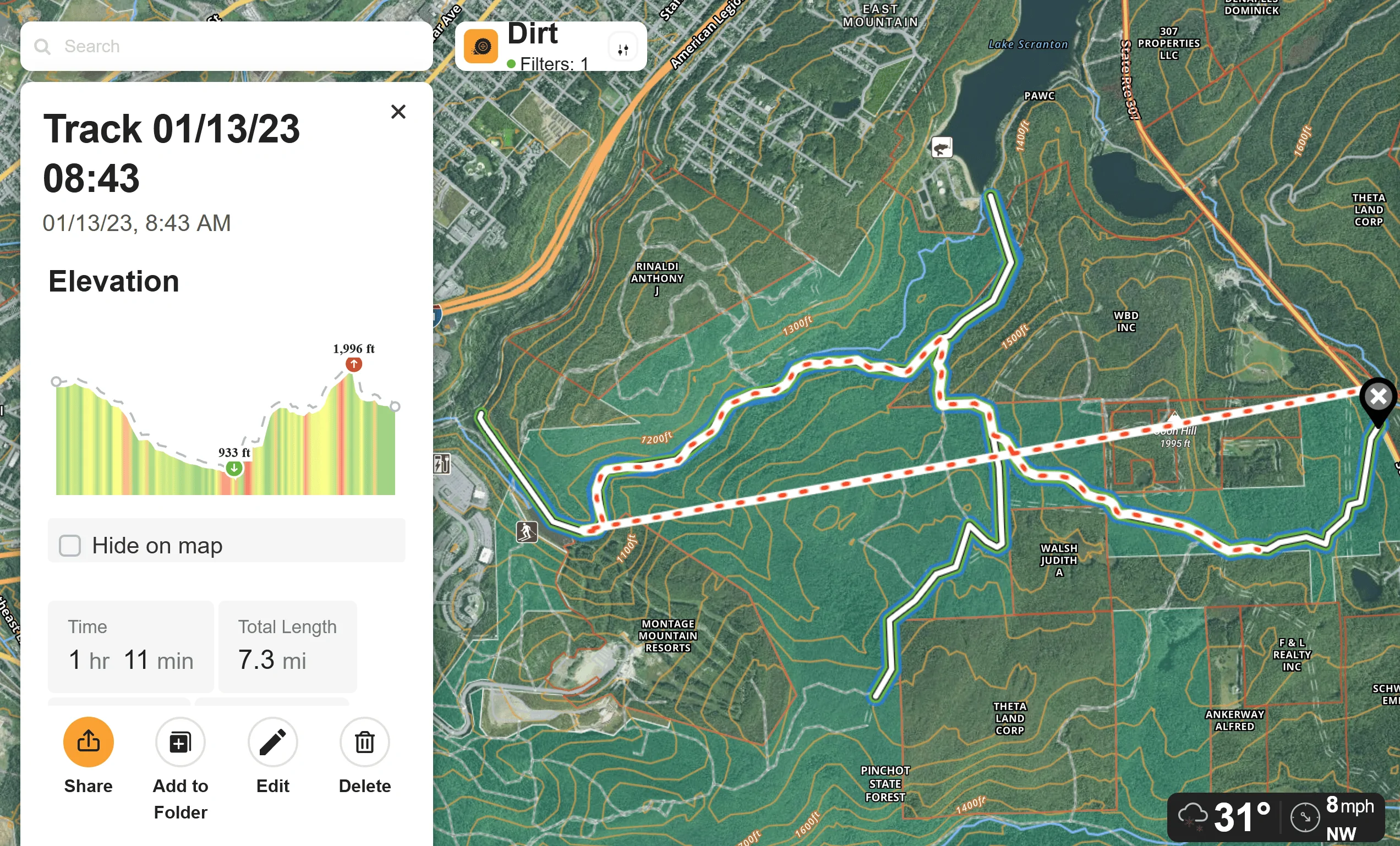The width and height of the screenshot is (1400, 846).
Task: Click the 307 PROPERTIES LLC parcel label
Action: pos(1168,43)
